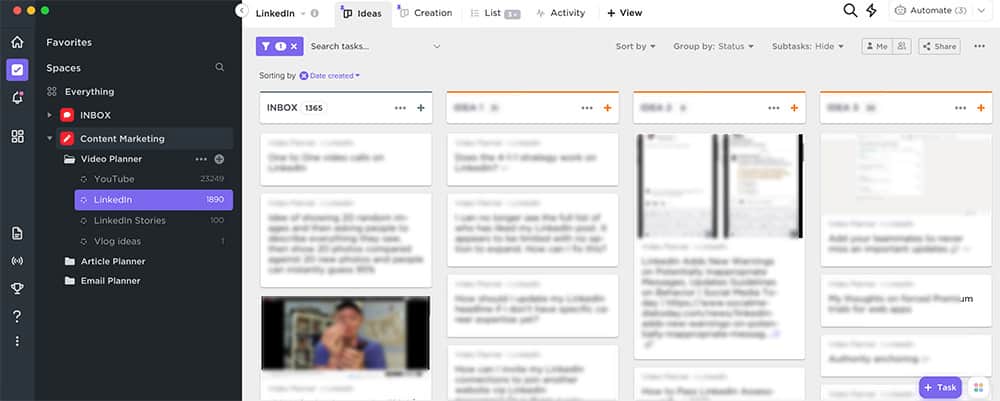
Task: Open the Home icon in left rail
Action: 17,42
